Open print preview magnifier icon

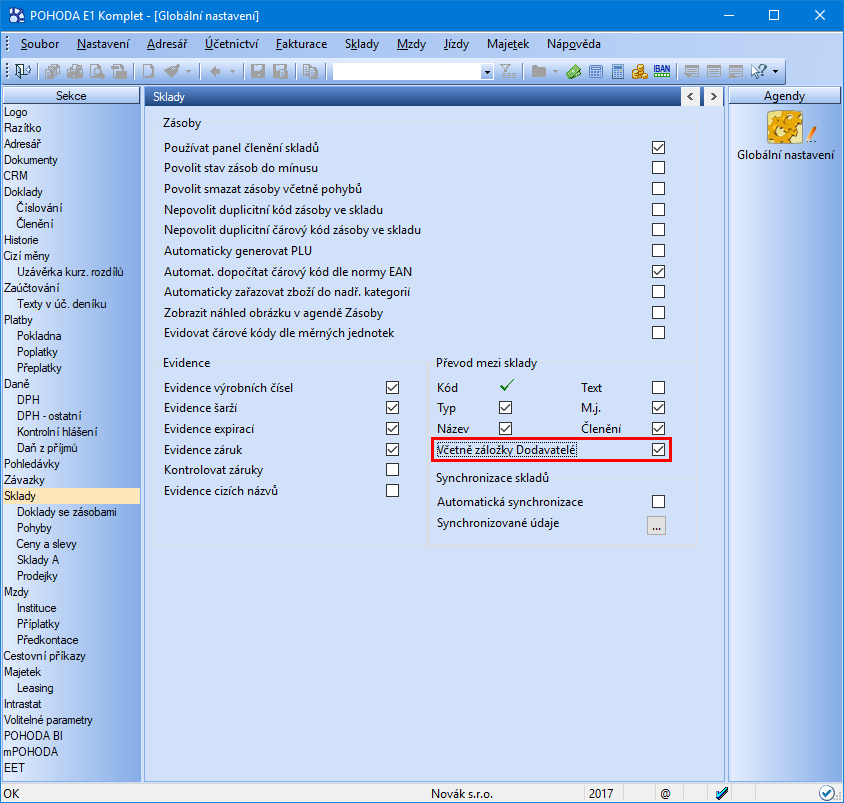(97, 71)
